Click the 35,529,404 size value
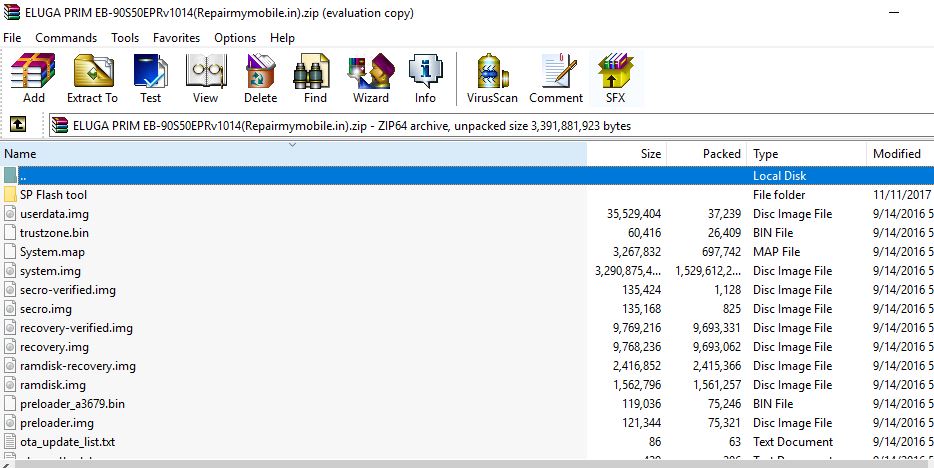The width and height of the screenshot is (934, 468). click(x=634, y=214)
